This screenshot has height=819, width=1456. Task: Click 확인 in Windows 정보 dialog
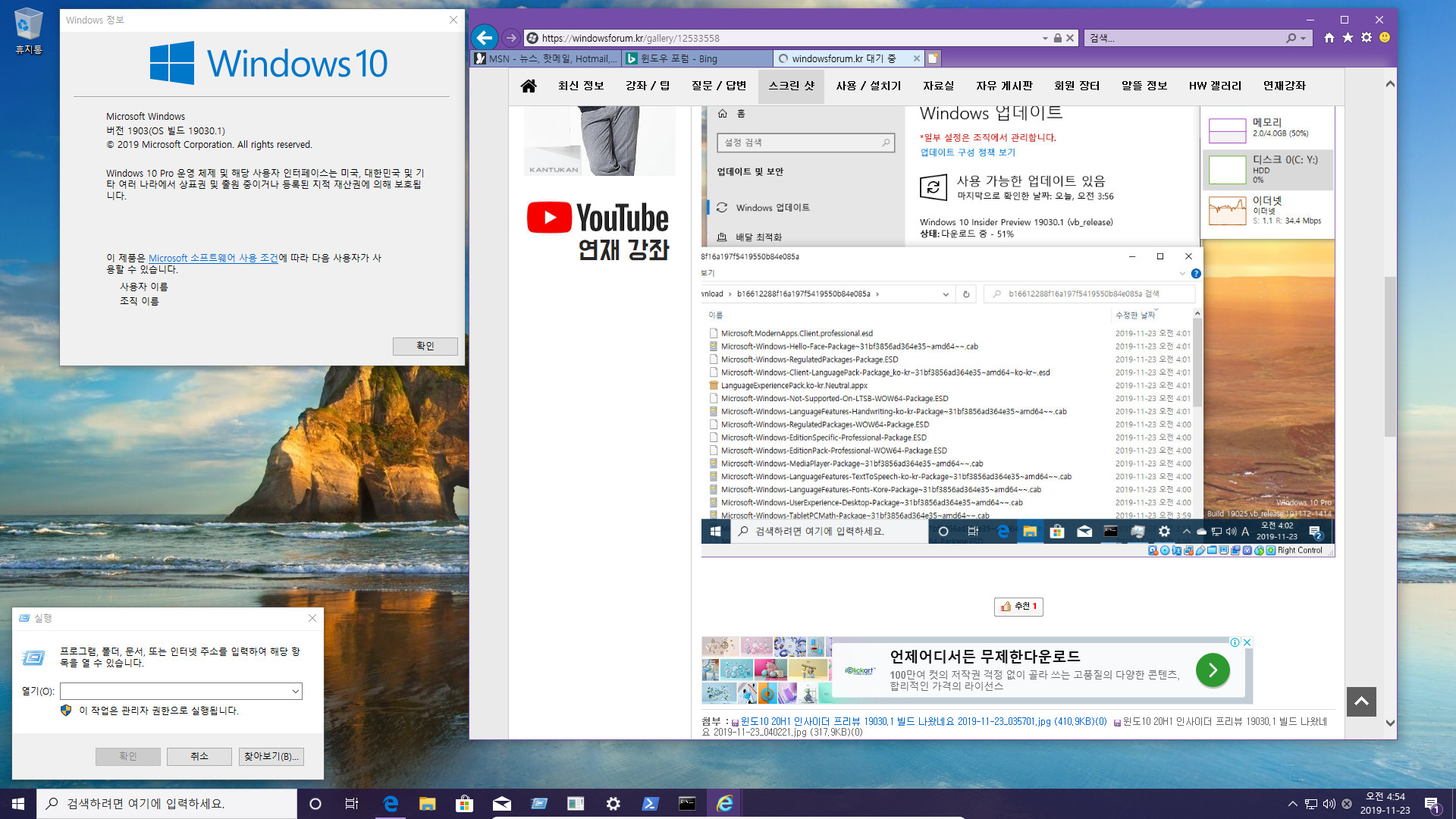click(x=425, y=346)
